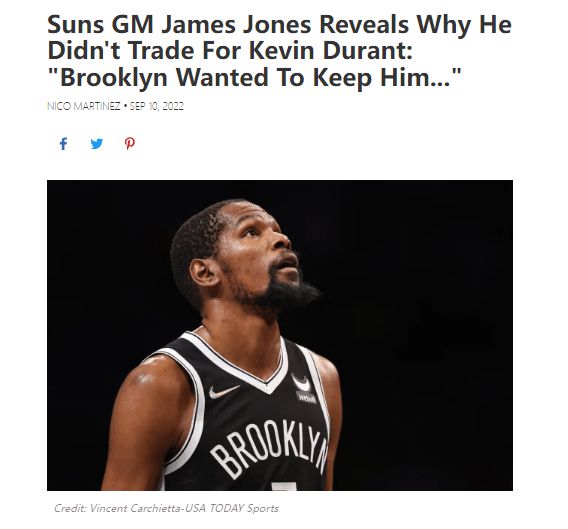Click the "Credit:" label under the photo
The image size is (568, 529).
pos(70,508)
